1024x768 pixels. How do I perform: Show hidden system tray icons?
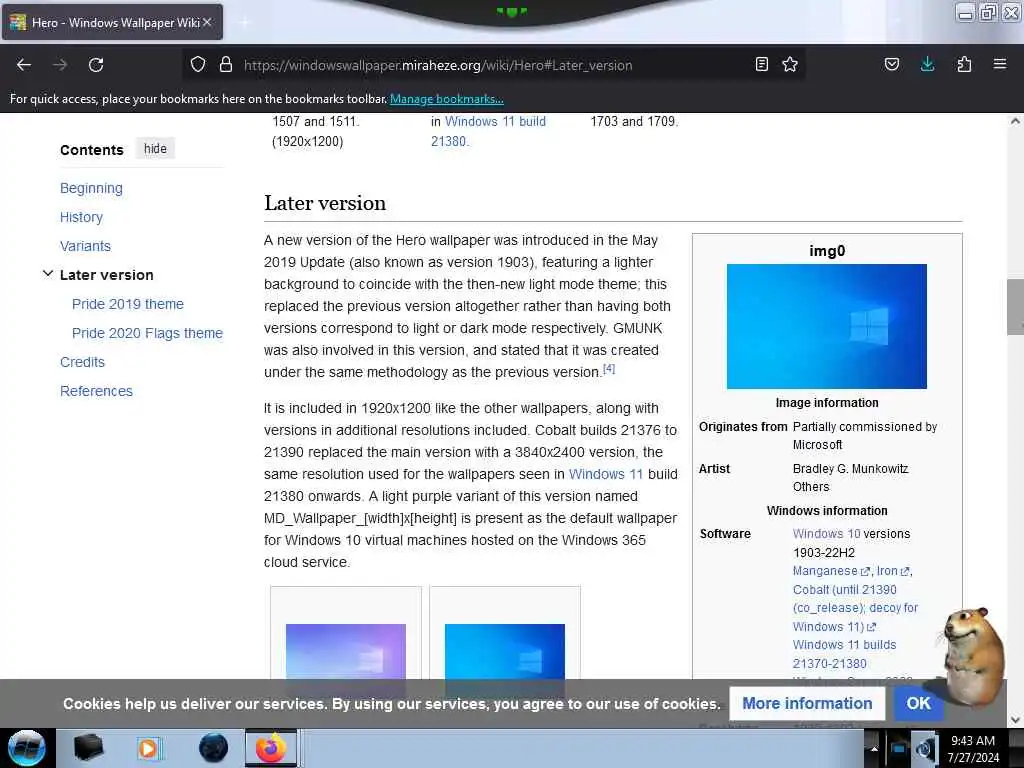tap(874, 748)
